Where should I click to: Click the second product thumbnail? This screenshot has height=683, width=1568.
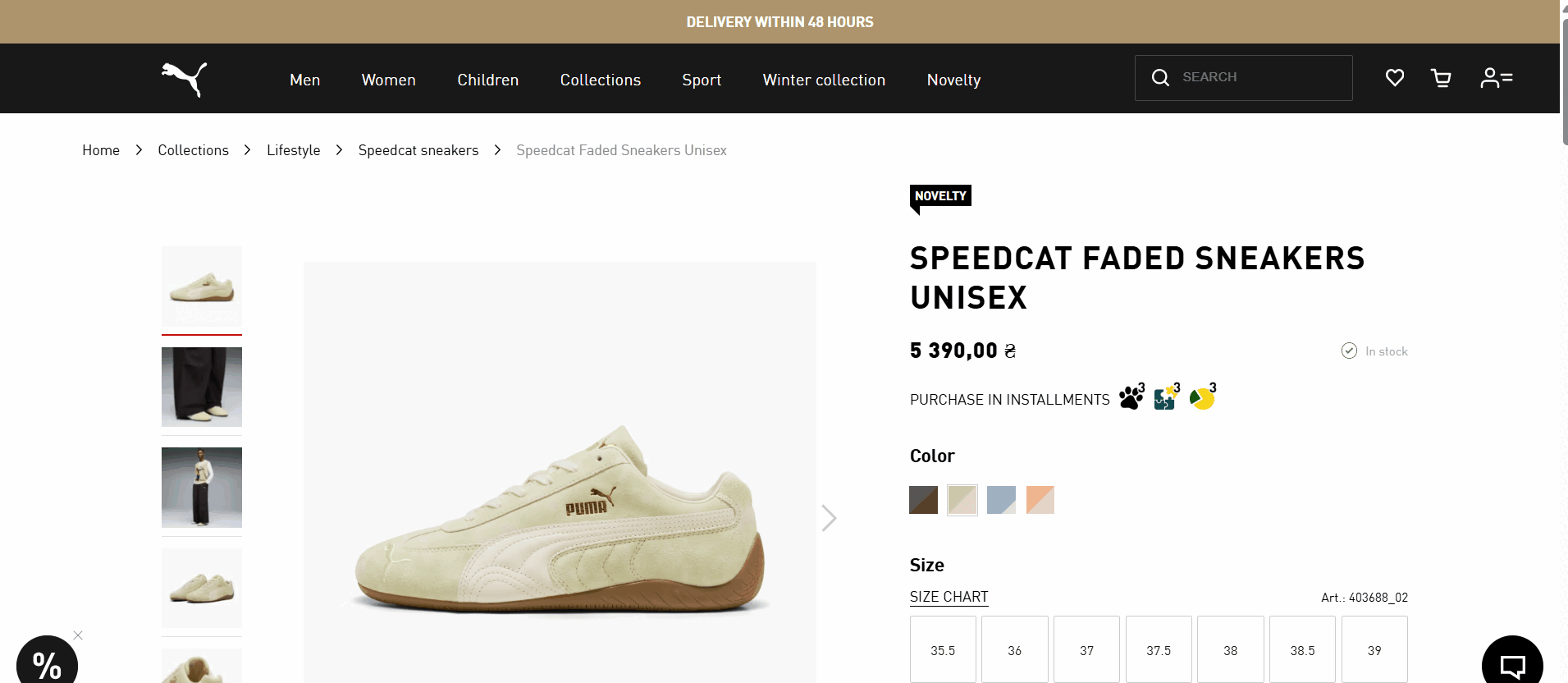pyautogui.click(x=201, y=387)
